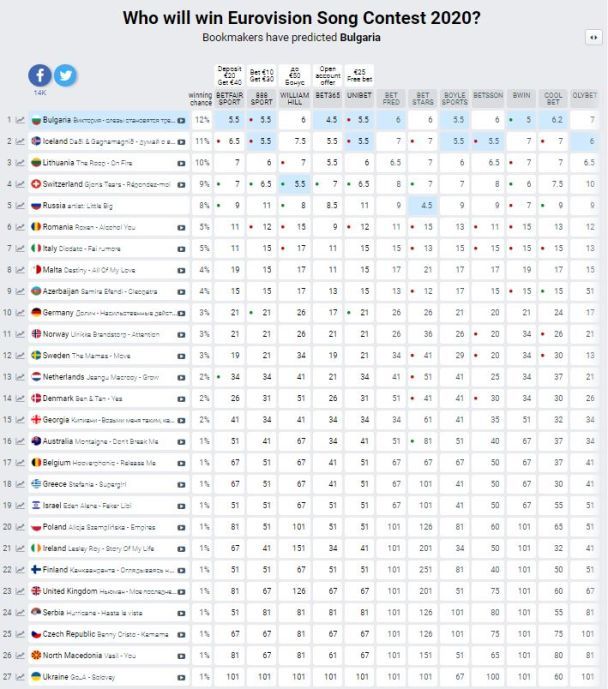Open the United Kingdom entry row
The image size is (608, 689).
click(109, 591)
